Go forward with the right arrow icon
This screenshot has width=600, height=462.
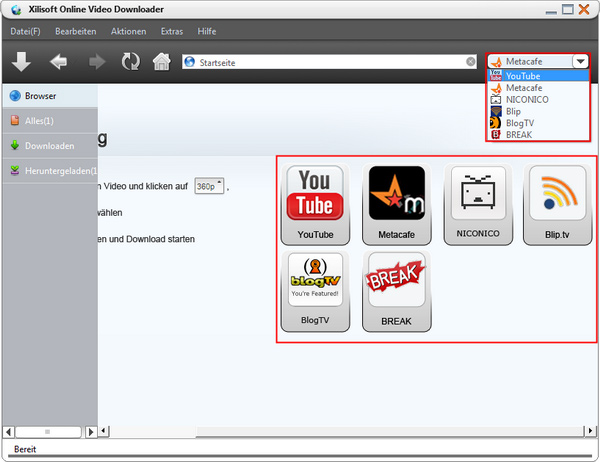point(97,62)
